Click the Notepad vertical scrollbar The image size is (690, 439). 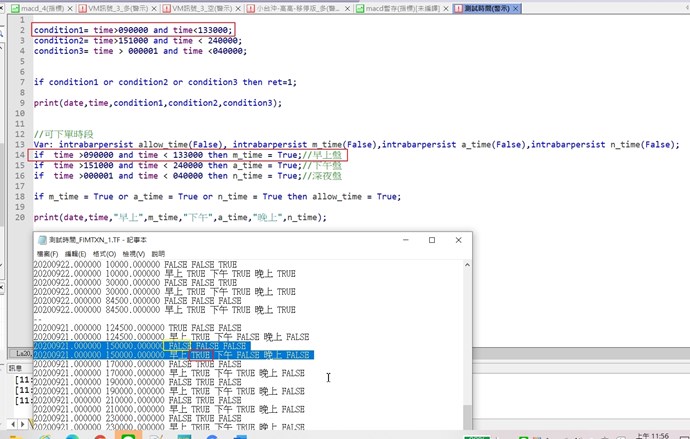[468, 340]
